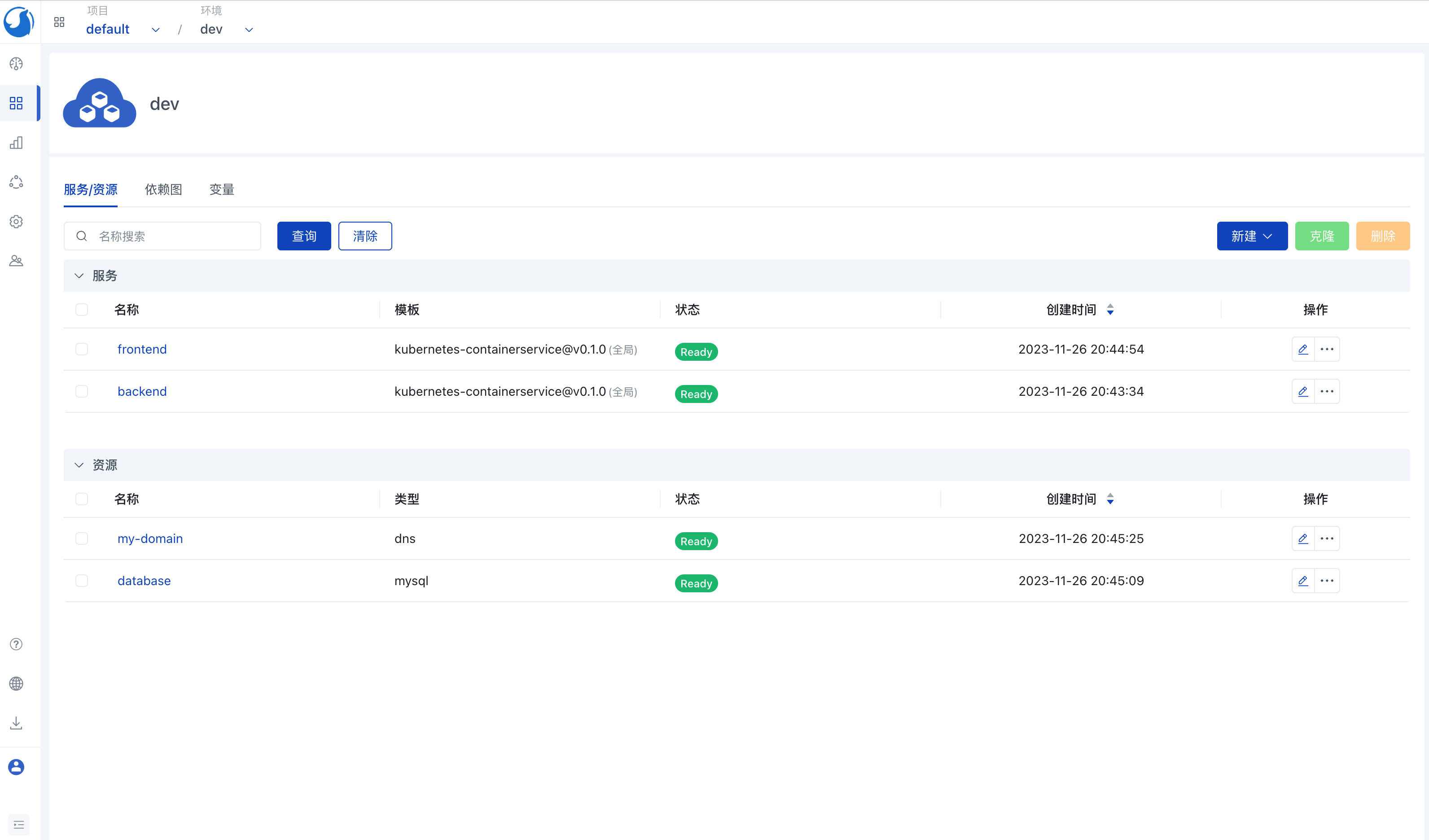This screenshot has height=840, width=1429.
Task: Check the backend service row checkbox
Action: (82, 392)
